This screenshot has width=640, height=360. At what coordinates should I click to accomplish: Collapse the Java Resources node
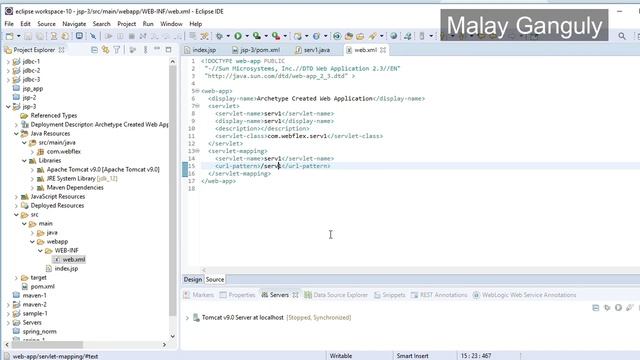pyautogui.click(x=16, y=133)
